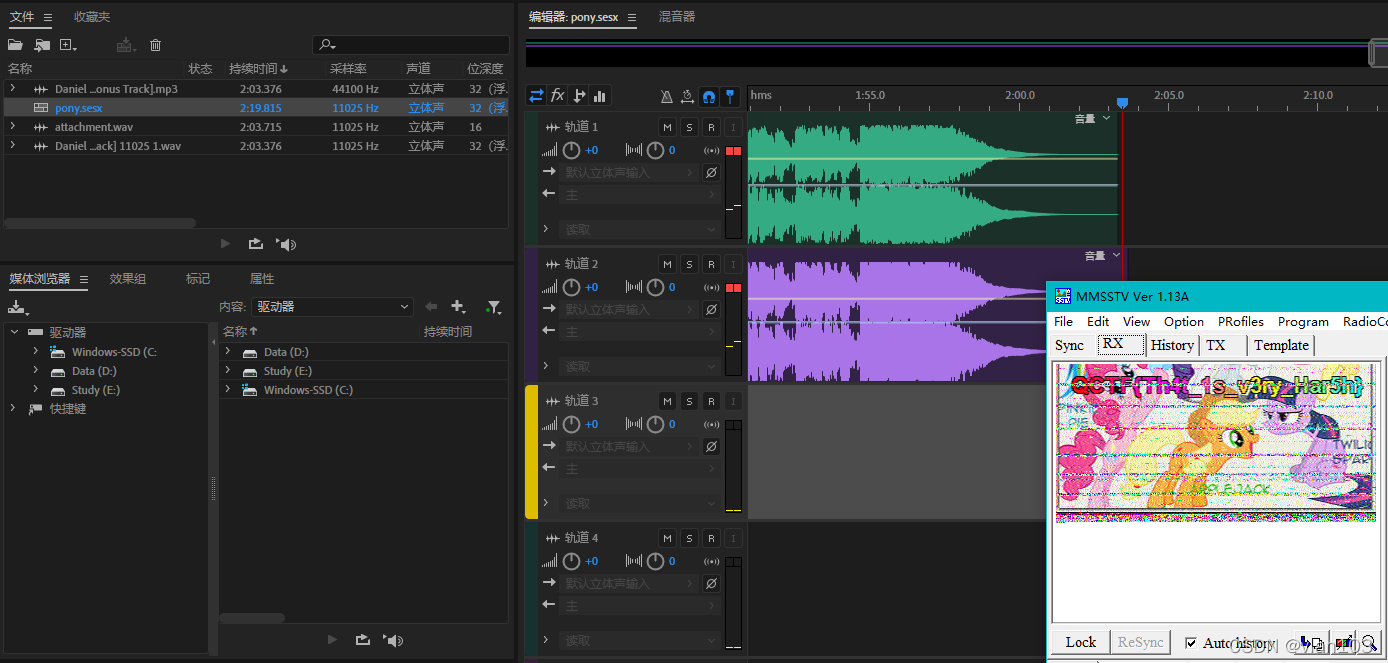Image resolution: width=1388 pixels, height=663 pixels.
Task: Open Track 1 读取 automation dropdown
Action: pyautogui.click(x=638, y=229)
